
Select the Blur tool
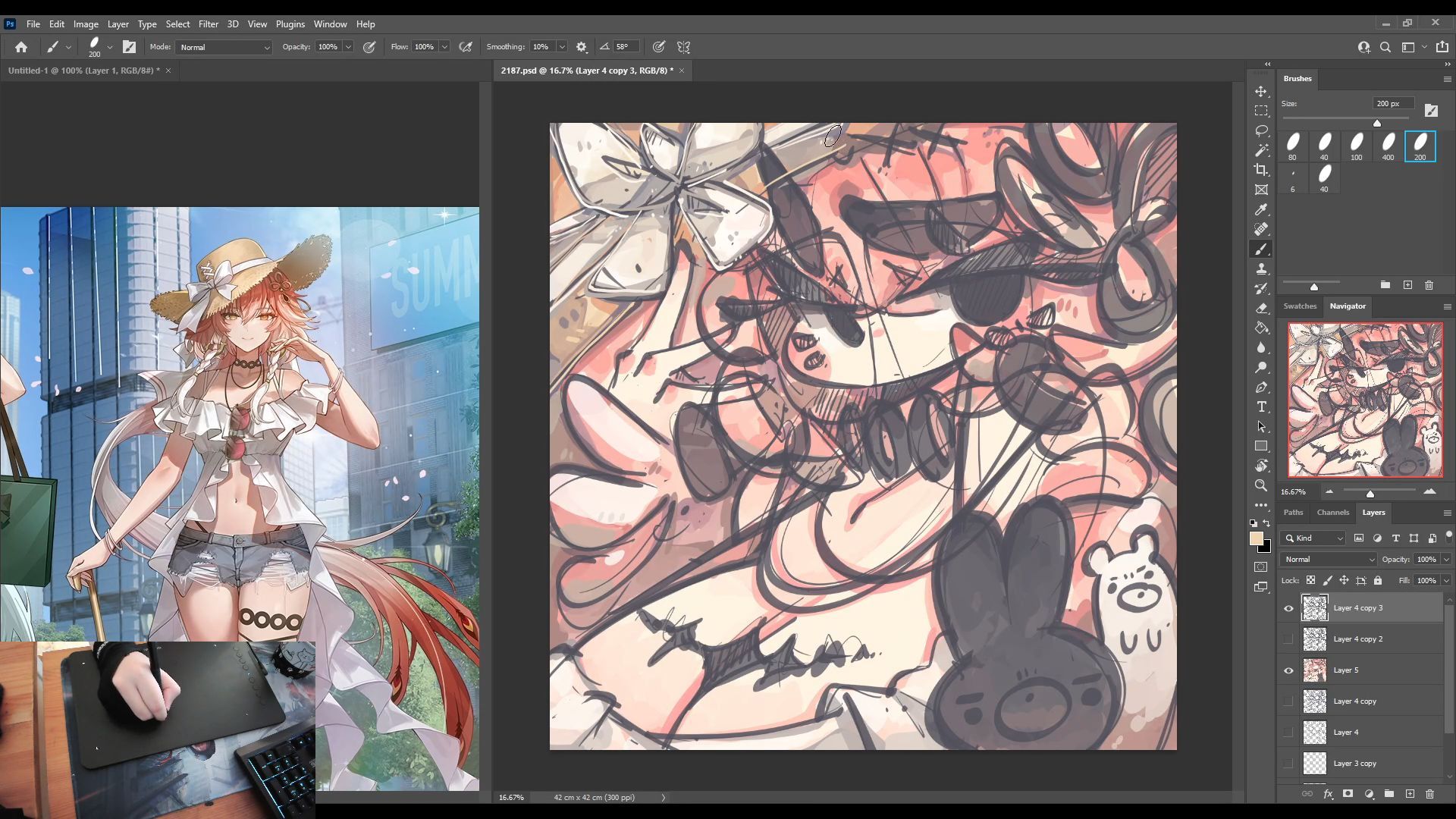point(1261,347)
